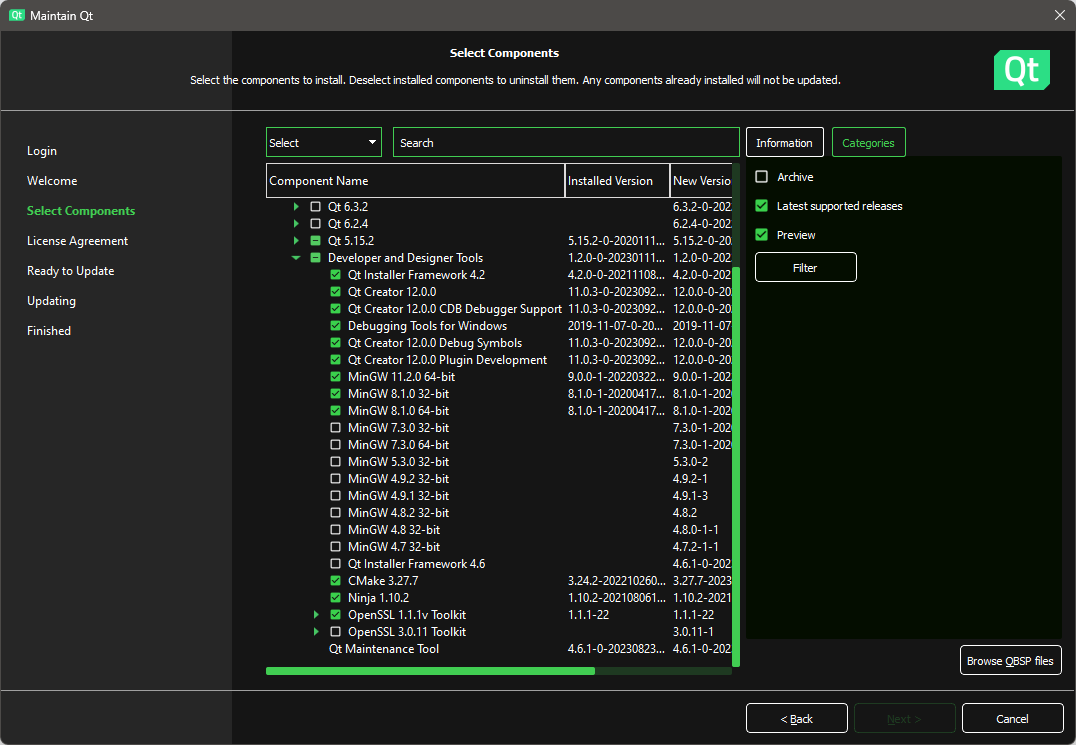Screen dimensions: 1076x745
Task: Expand the Qt 6.2.4 tree node
Action: point(296,224)
